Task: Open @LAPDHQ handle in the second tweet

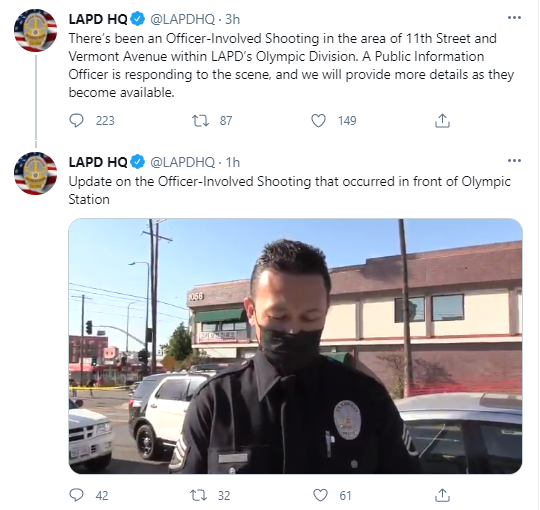Action: (183, 162)
